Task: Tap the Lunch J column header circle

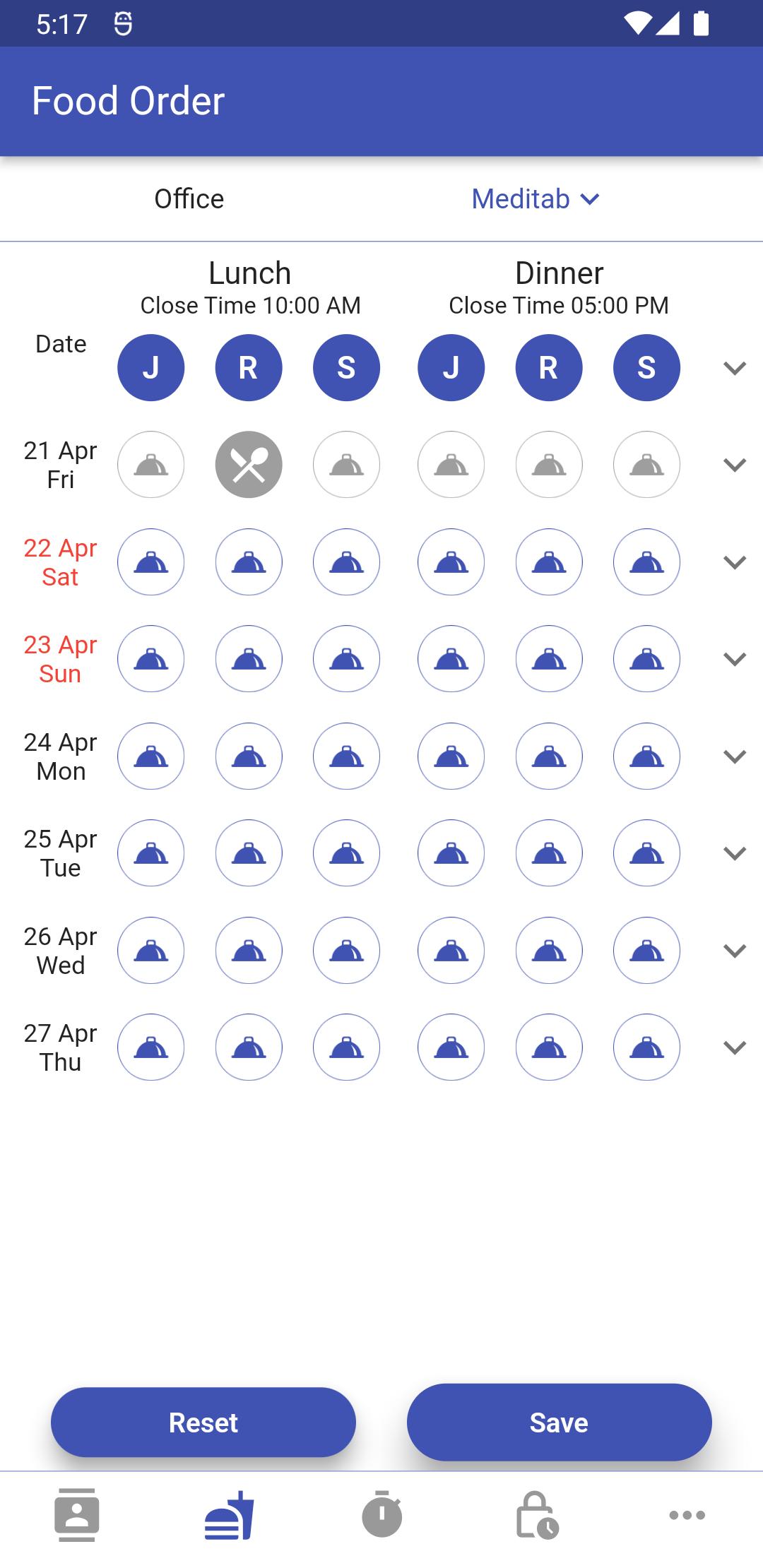Action: click(150, 367)
